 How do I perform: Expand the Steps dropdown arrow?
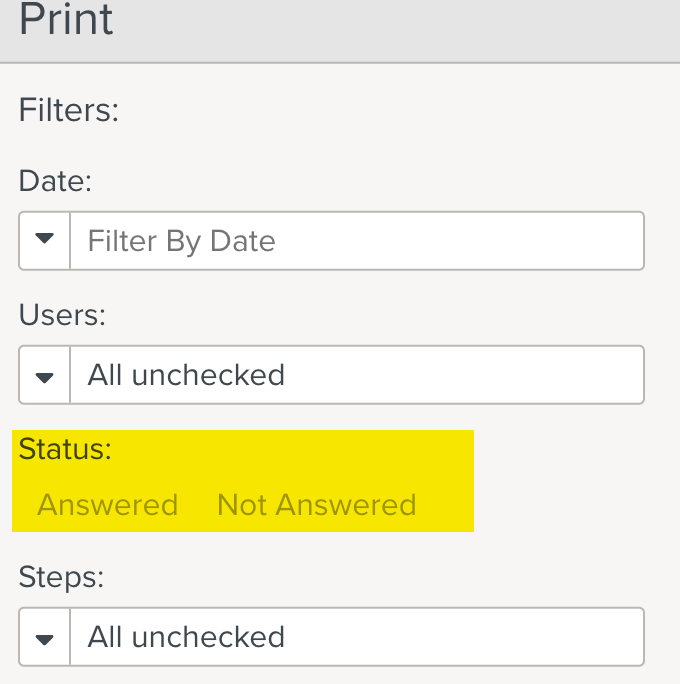[44, 637]
